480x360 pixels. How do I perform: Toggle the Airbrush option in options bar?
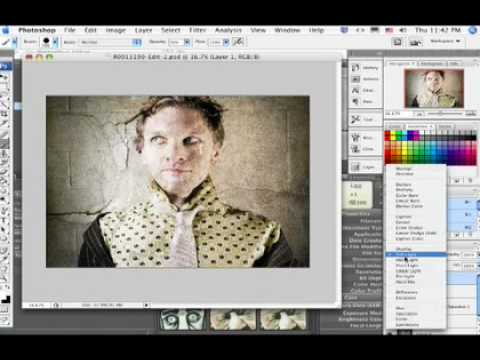[238, 42]
